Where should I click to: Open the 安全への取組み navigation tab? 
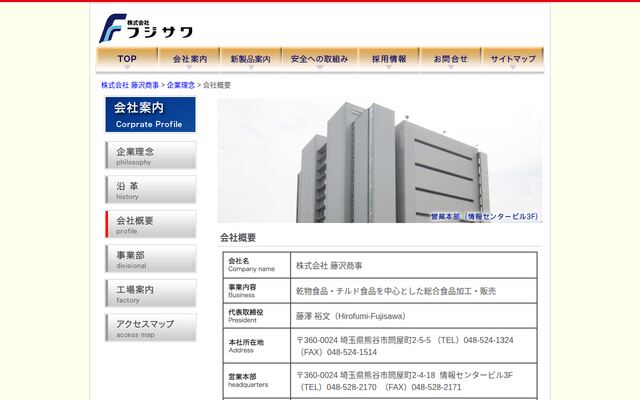(x=320, y=59)
